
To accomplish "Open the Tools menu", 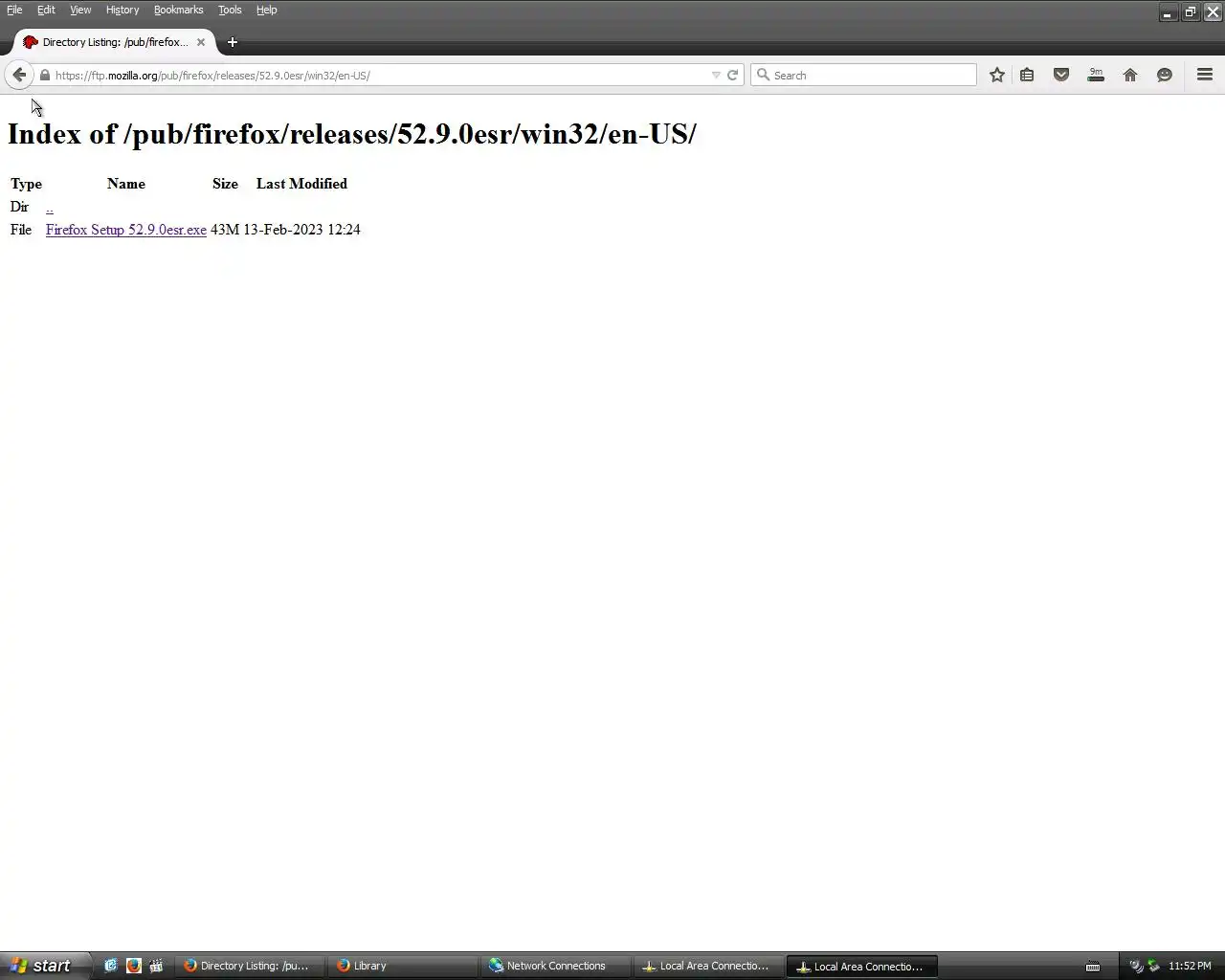I will [230, 10].
